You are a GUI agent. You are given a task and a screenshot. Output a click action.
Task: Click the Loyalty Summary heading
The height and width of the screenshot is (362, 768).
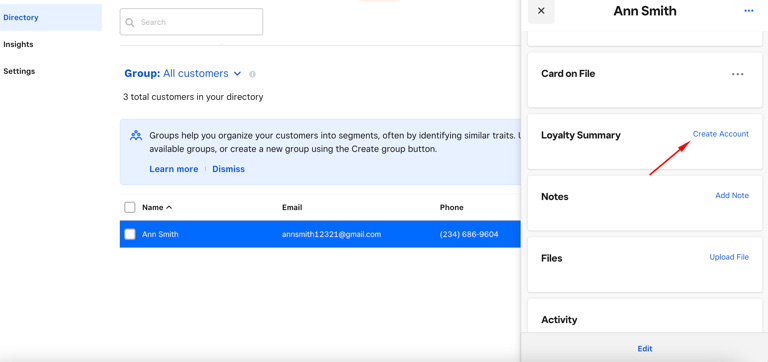[x=580, y=135]
